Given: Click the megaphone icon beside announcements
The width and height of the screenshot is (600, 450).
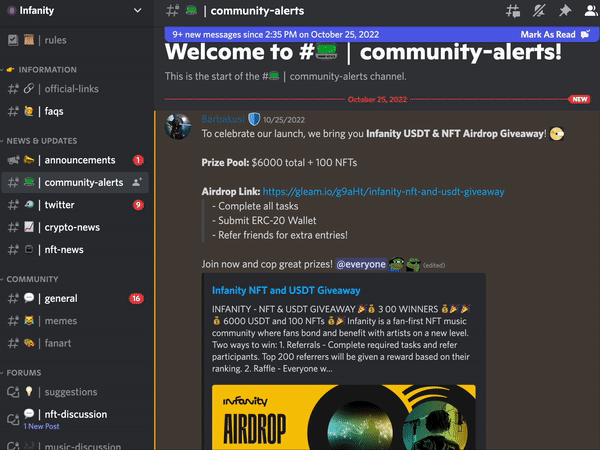Looking at the screenshot, I should 13,160.
